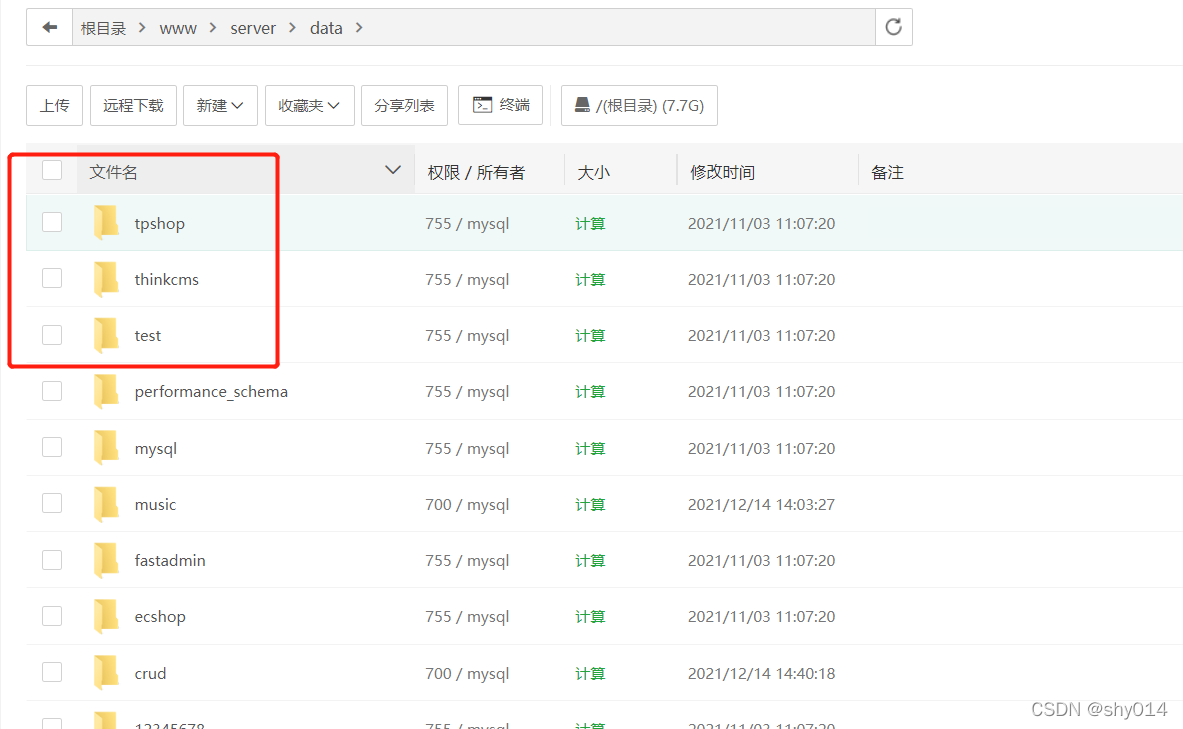
Task: Sort by 修改时间 column header
Action: click(722, 172)
